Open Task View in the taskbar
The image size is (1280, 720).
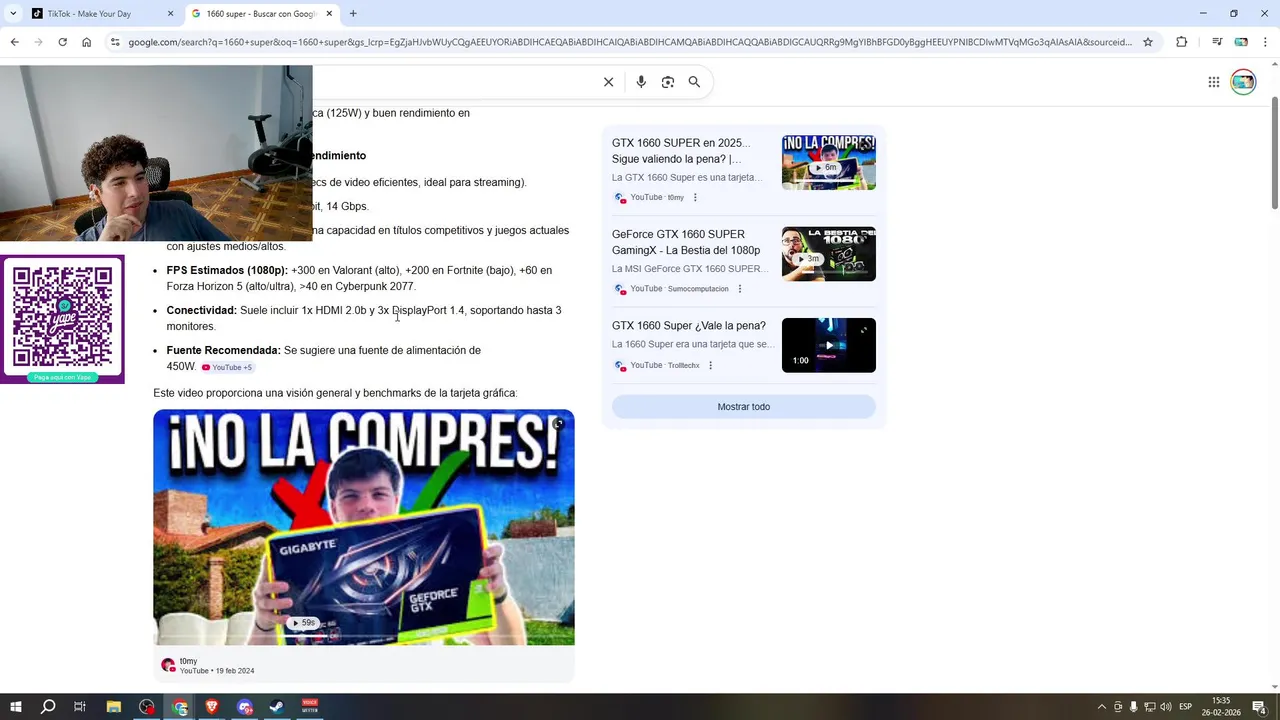80,707
